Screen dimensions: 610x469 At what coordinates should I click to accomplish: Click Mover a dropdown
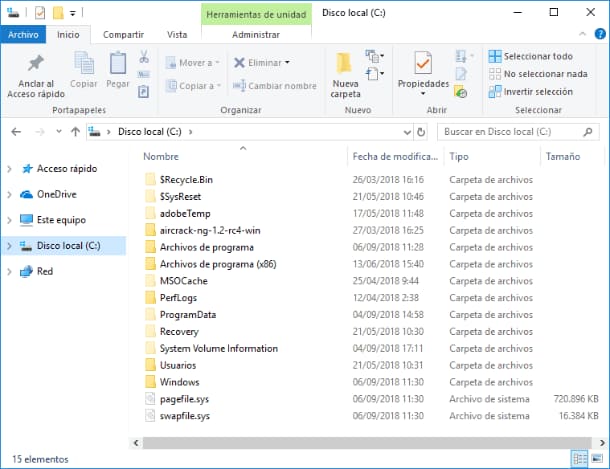pos(193,63)
